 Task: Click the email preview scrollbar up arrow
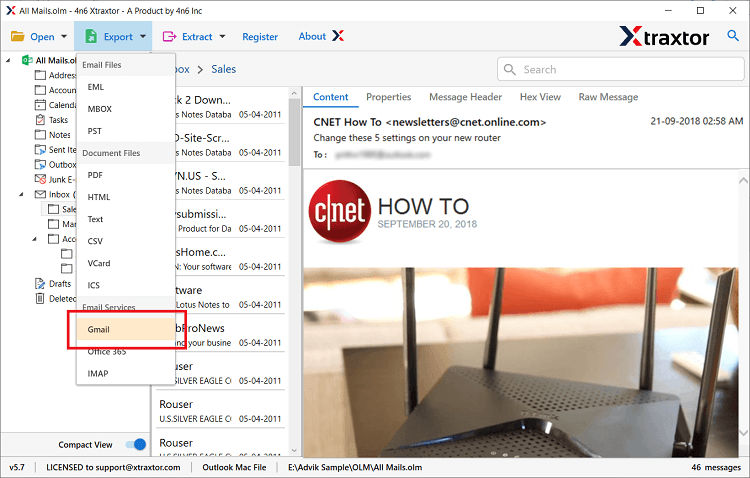click(743, 181)
